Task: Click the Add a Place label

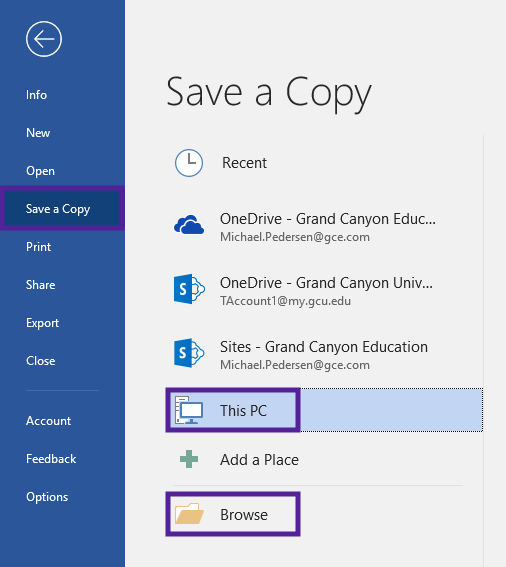Action: coord(259,460)
